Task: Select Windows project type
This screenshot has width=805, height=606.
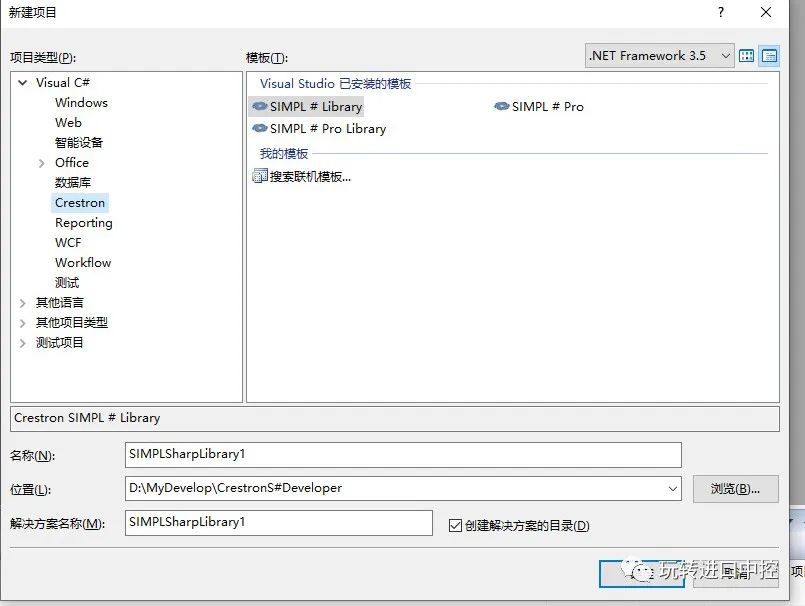Action: pyautogui.click(x=81, y=103)
